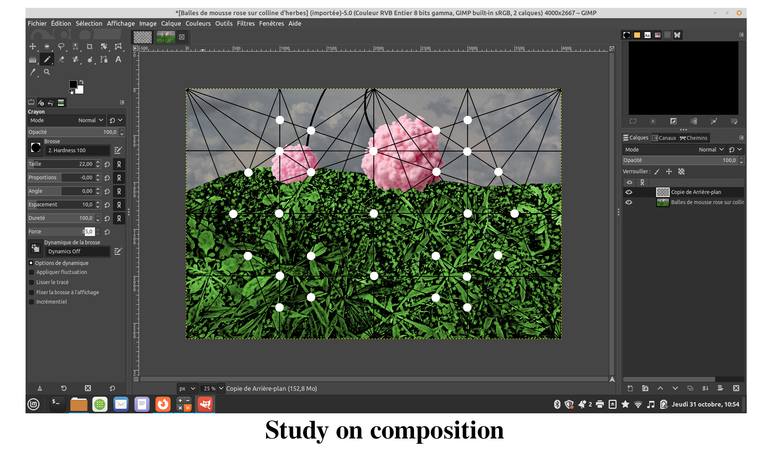Viewport: 770px width, 451px height.
Task: Select the Color Picker tool
Action: point(33,72)
